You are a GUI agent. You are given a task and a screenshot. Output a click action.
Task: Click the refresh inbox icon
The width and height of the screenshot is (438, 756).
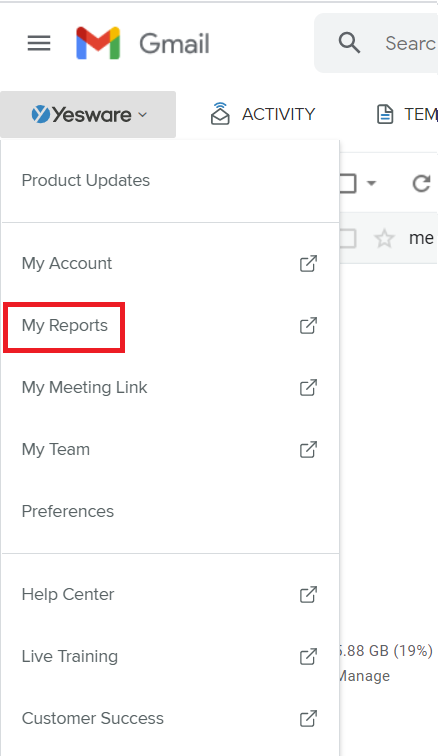pos(421,183)
